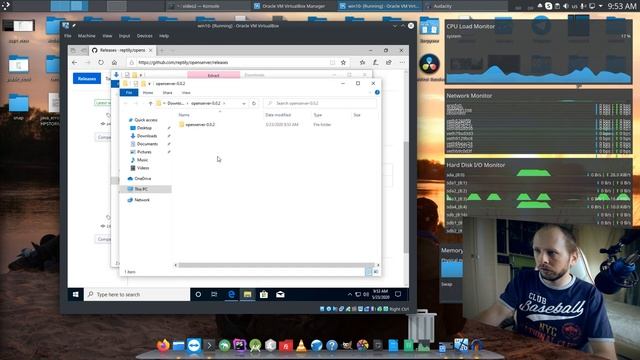640x360 pixels.
Task: Launch PhpStorm from the bottom dock
Action: click(240, 346)
